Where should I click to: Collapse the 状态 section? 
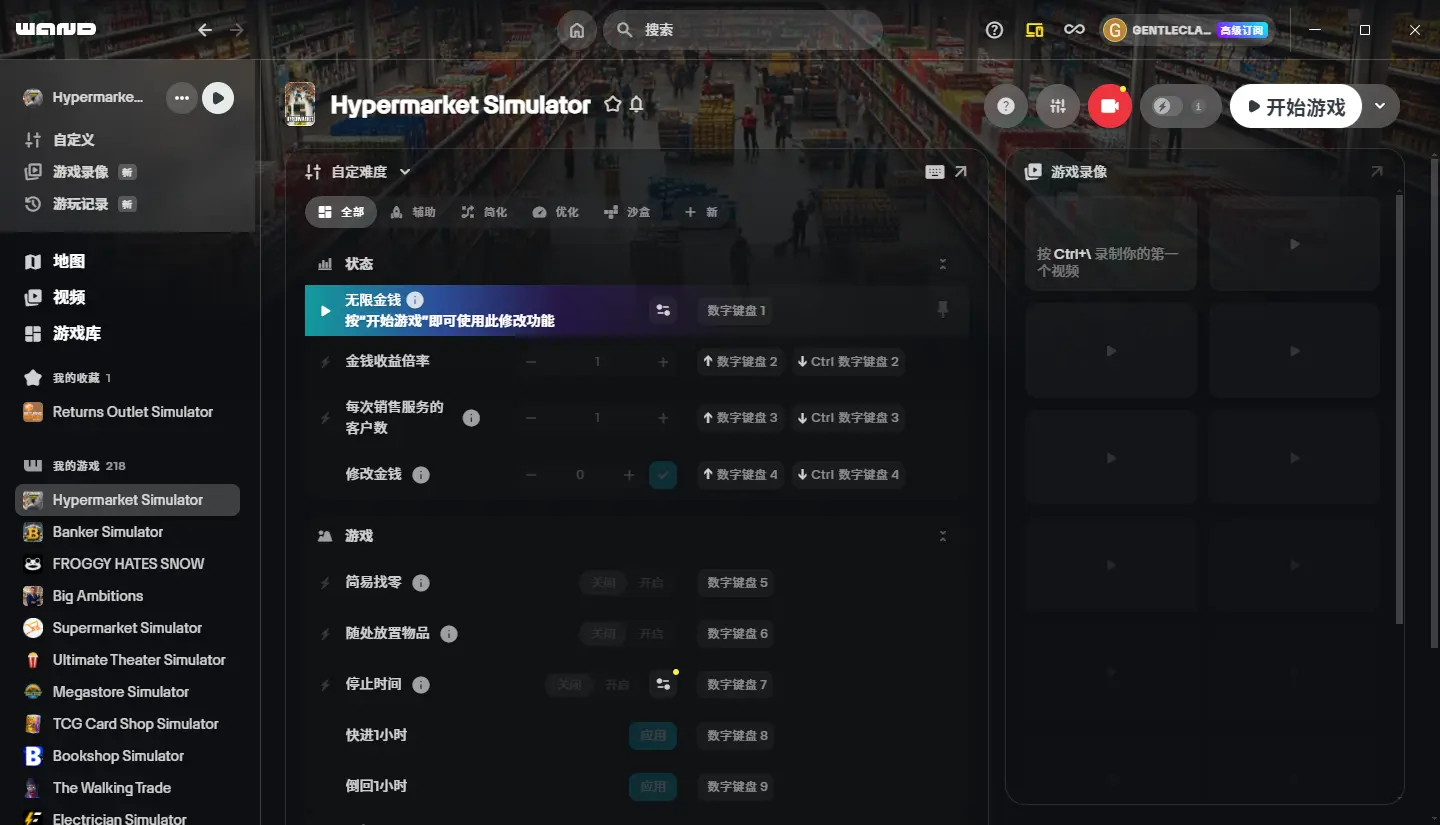[x=942, y=264]
